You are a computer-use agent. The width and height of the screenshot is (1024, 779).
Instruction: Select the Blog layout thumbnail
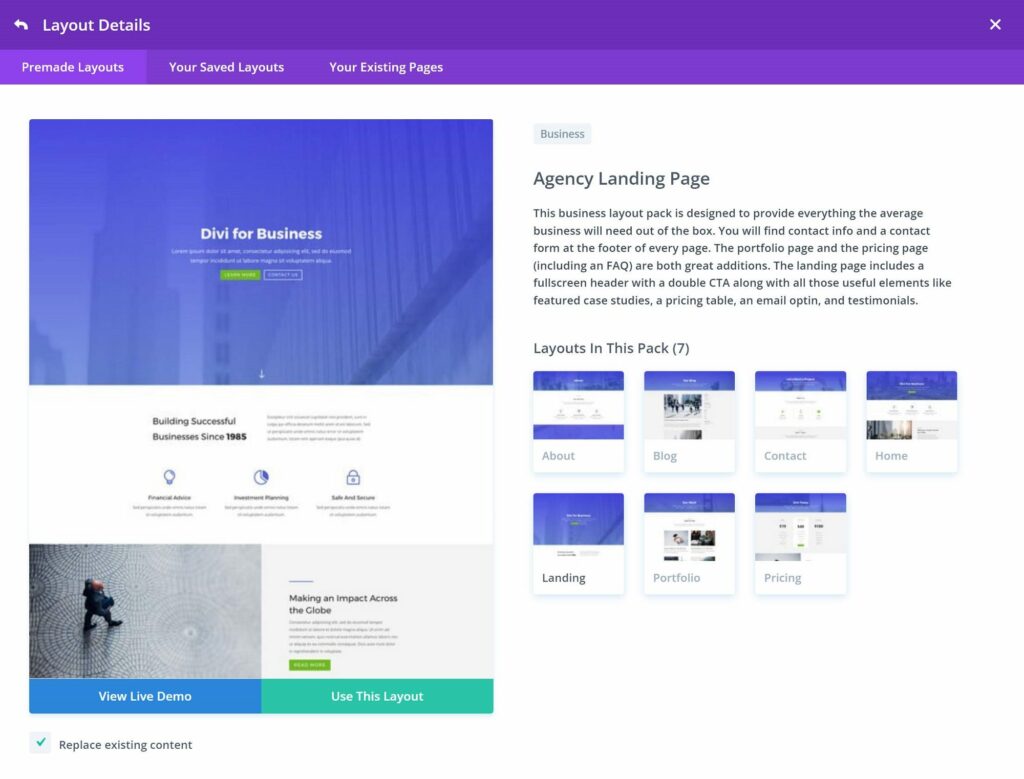(x=690, y=421)
